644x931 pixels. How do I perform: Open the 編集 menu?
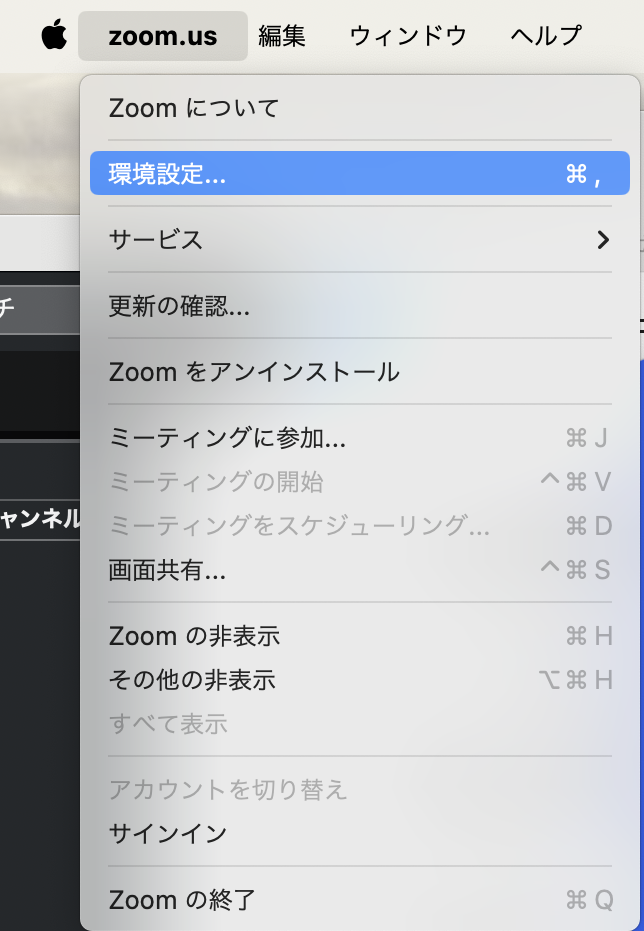(282, 36)
